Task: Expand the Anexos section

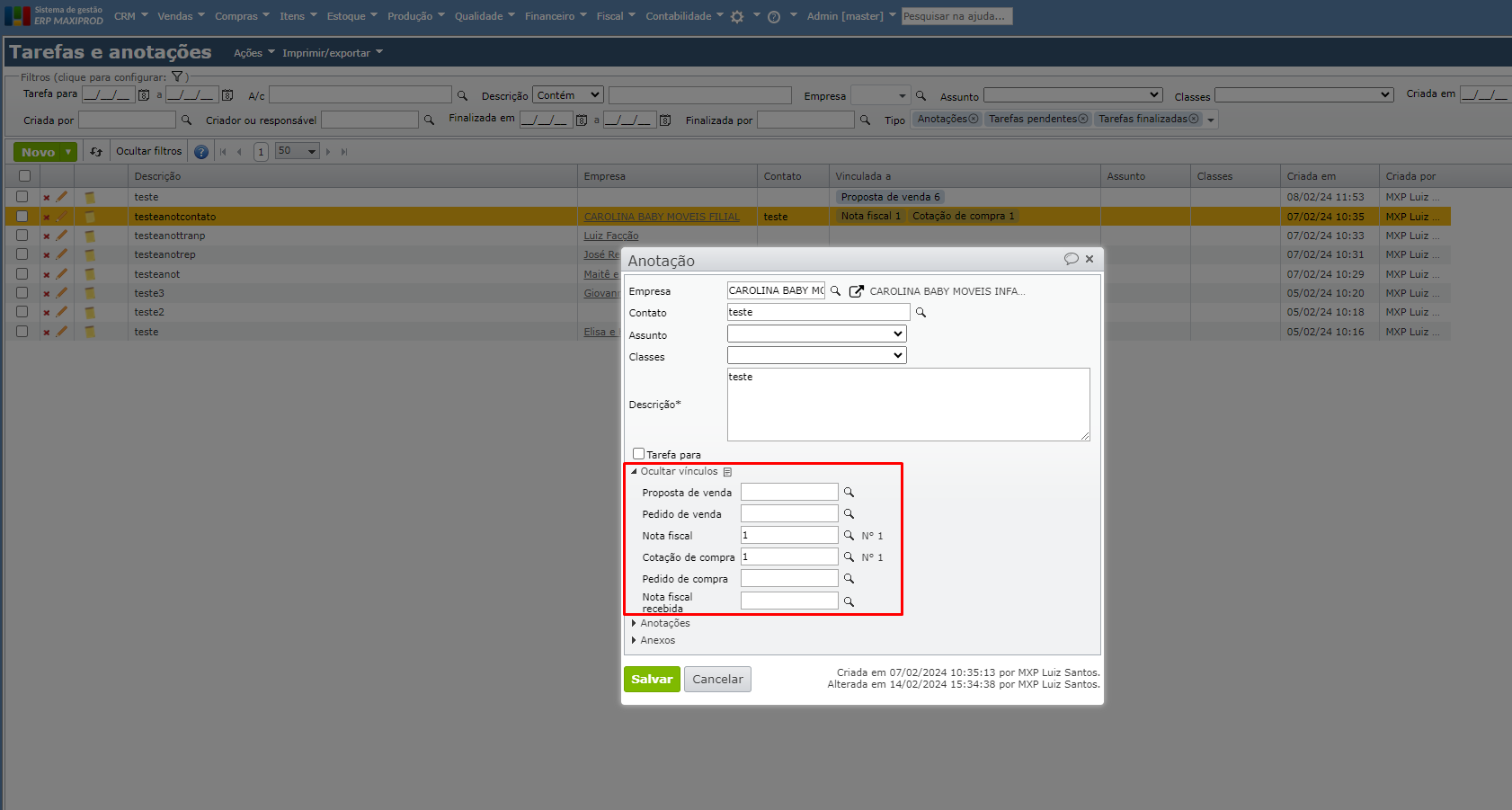Action: tap(657, 640)
